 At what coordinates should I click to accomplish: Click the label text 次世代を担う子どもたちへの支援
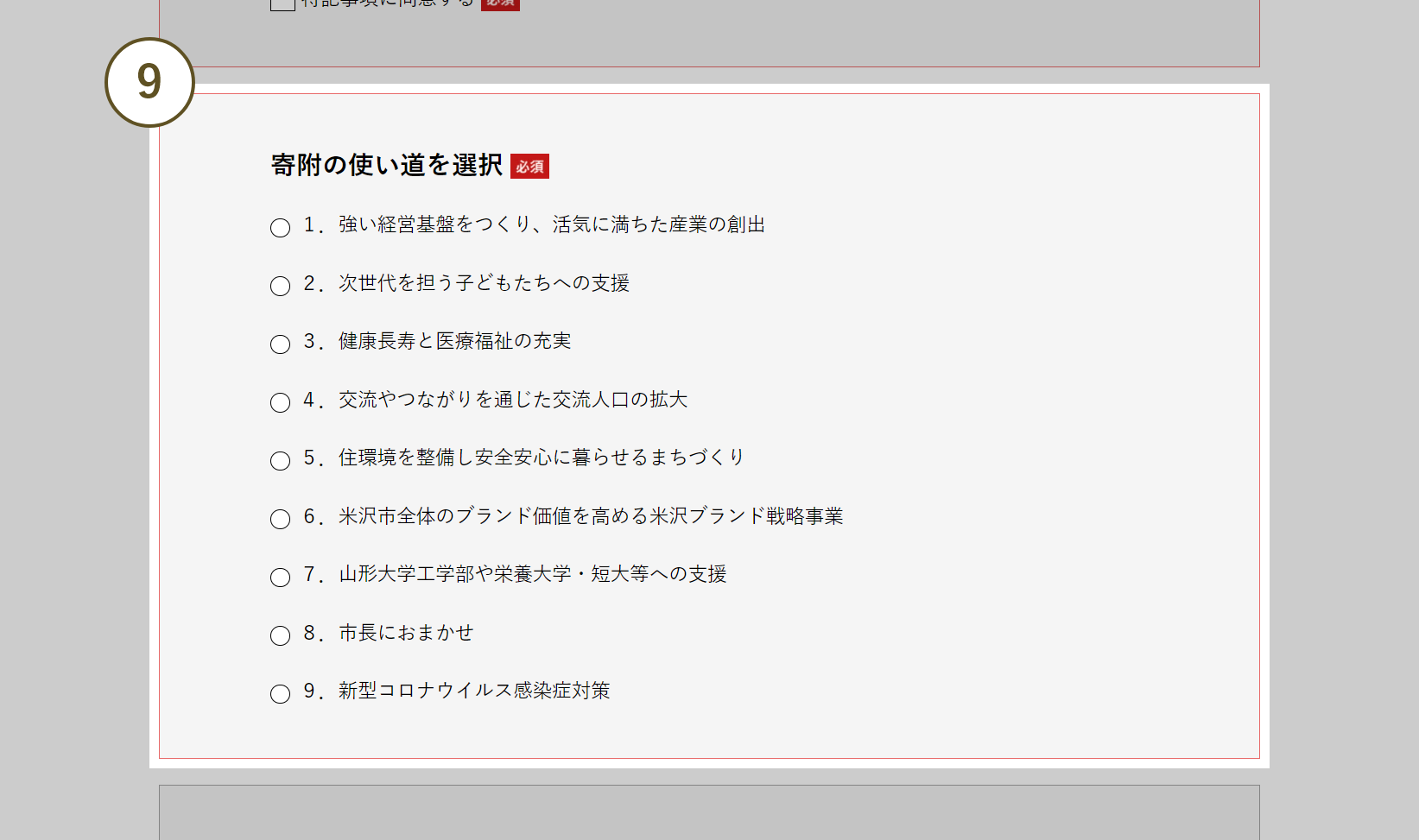pos(484,283)
